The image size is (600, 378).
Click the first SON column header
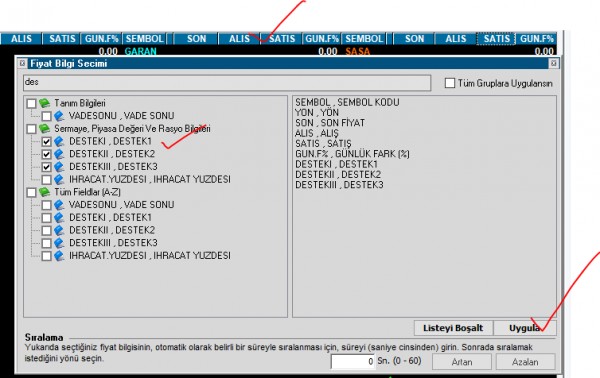click(x=196, y=39)
